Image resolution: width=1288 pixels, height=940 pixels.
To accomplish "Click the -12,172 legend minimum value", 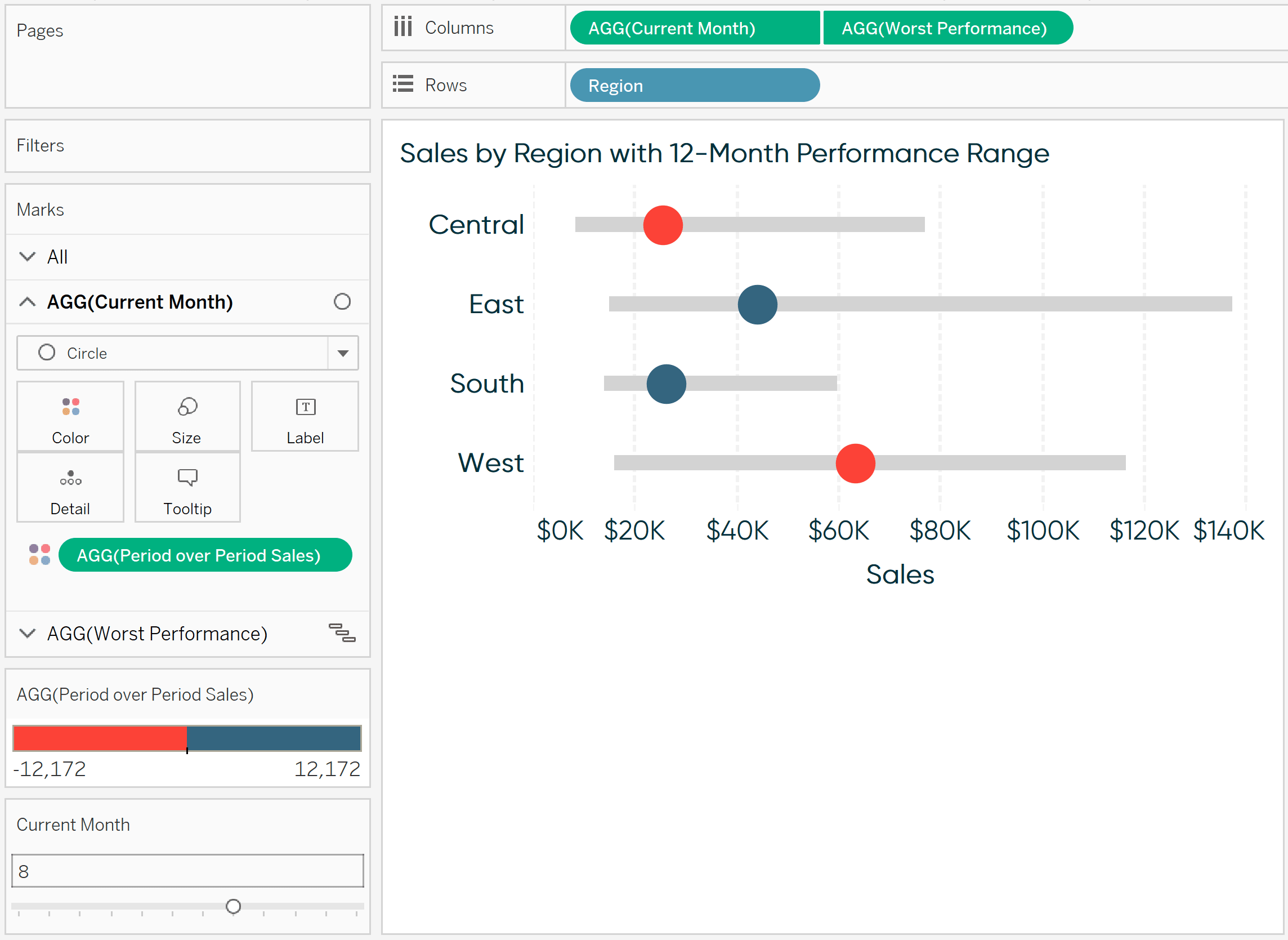I will point(49,769).
